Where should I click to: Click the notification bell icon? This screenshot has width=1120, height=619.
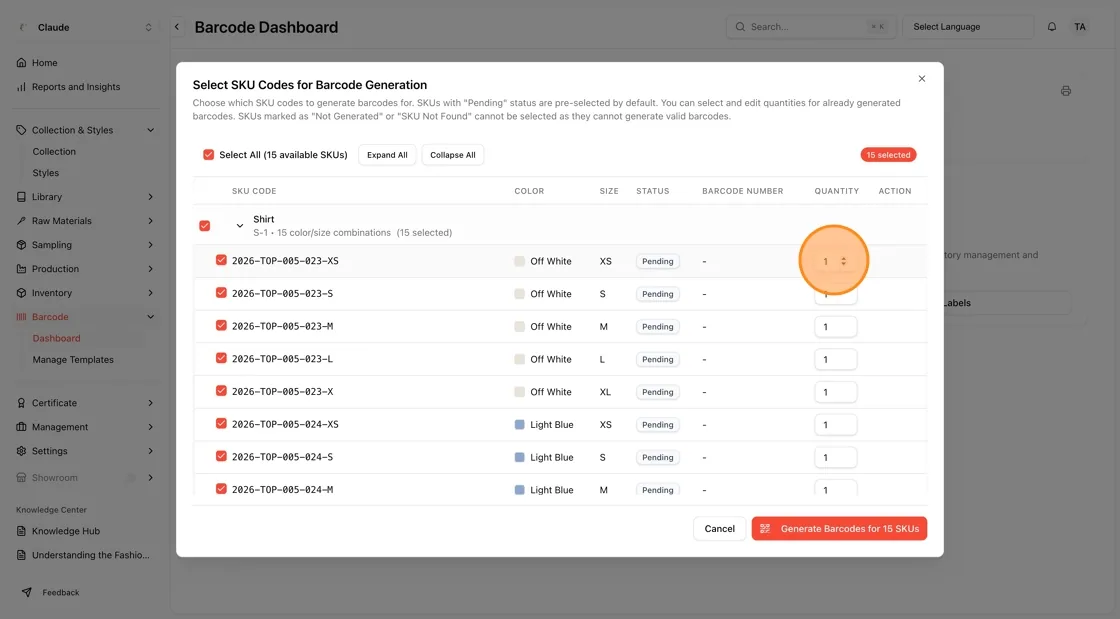tap(1052, 27)
